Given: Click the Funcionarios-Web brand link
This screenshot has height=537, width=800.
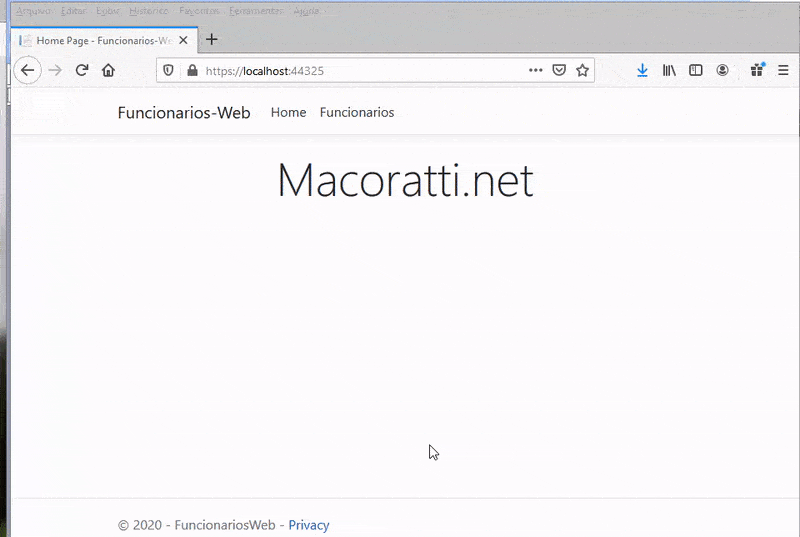Looking at the screenshot, I should point(184,112).
